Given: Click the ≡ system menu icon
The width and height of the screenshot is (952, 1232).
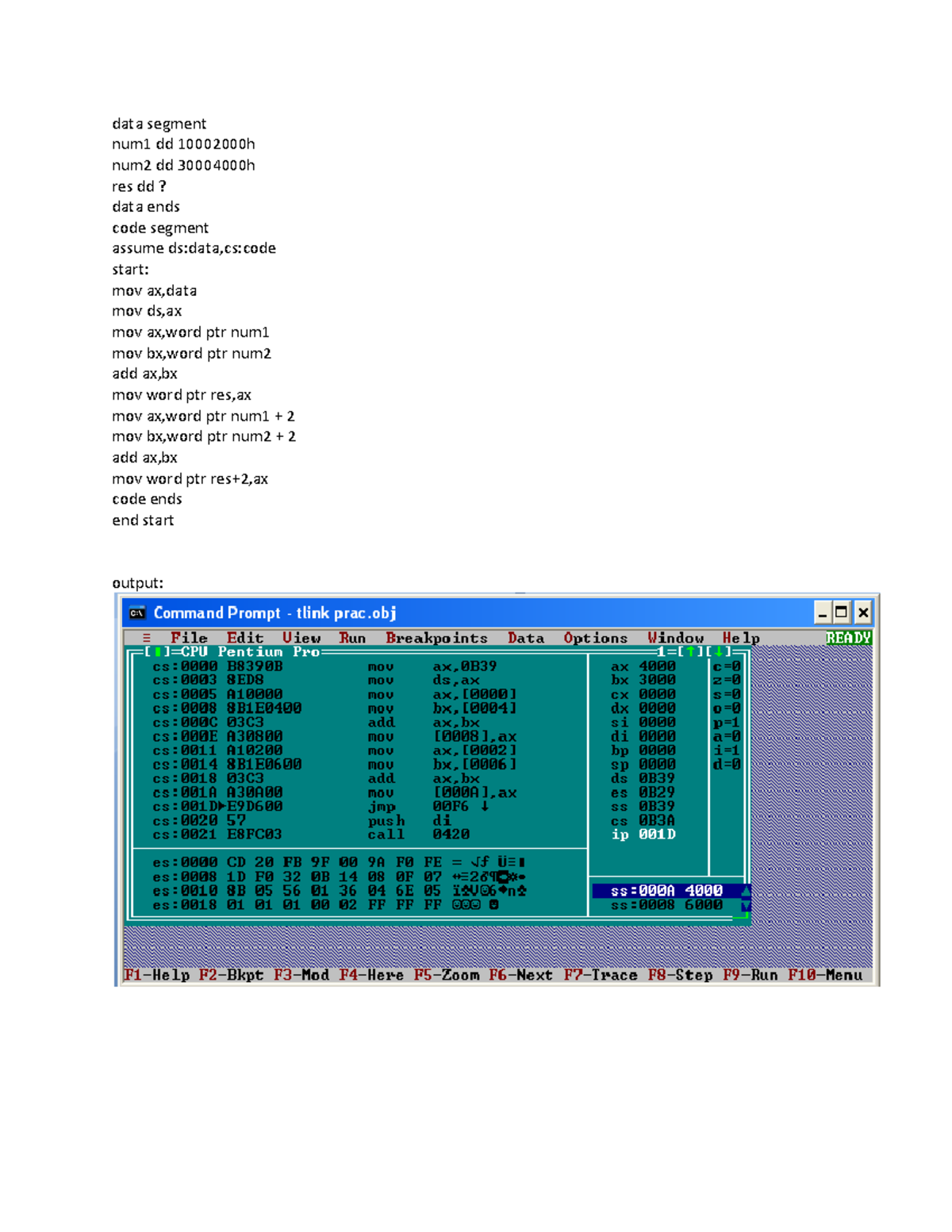Looking at the screenshot, I should coord(146,638).
